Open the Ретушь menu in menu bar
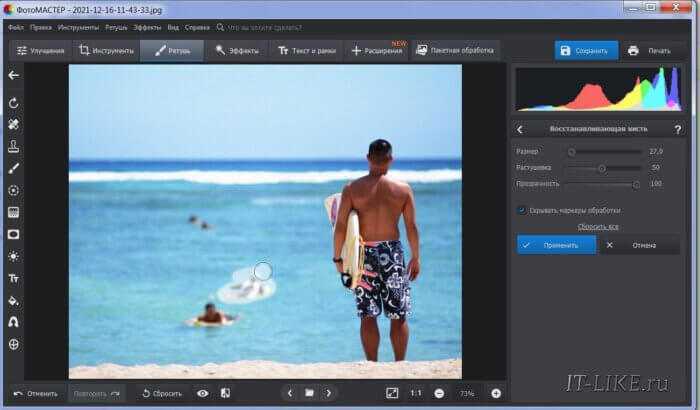Viewport: 700px width, 410px height. coord(116,28)
